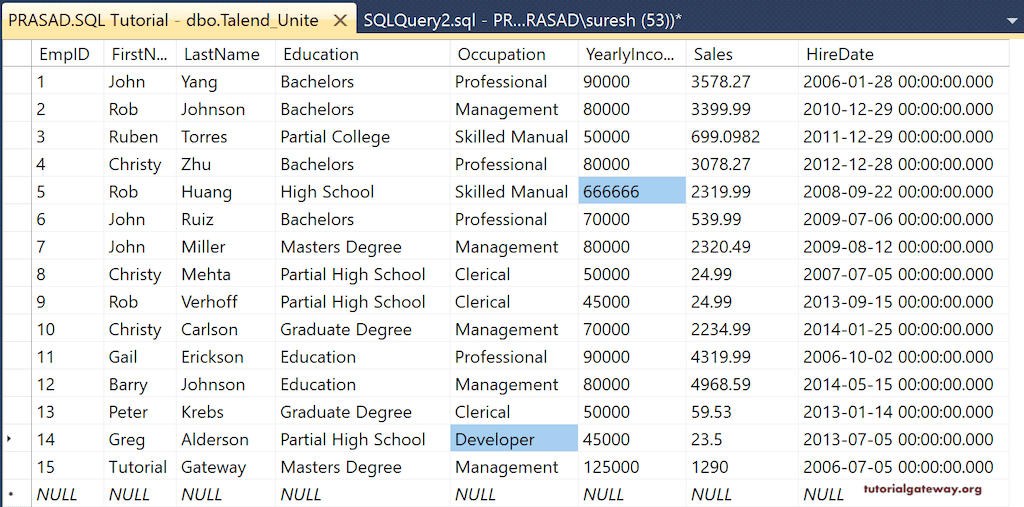Select the highlighted 666666 yearly income cell
Viewport: 1024px width, 507px height.
[631, 192]
